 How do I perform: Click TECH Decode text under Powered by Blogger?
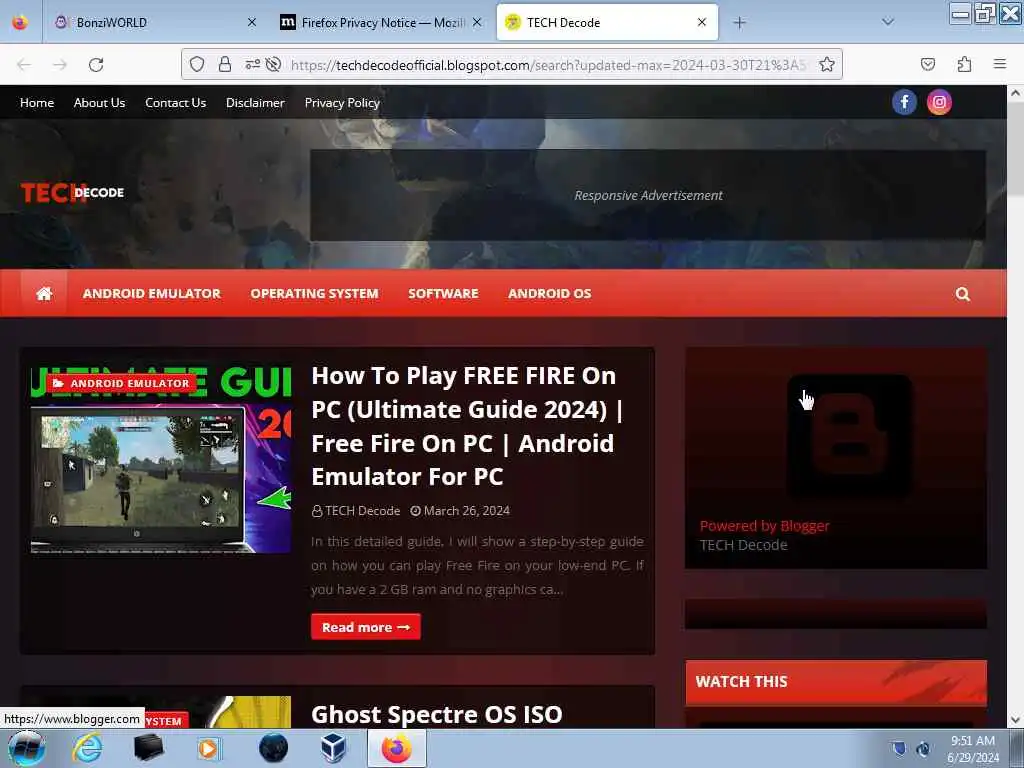(x=743, y=545)
